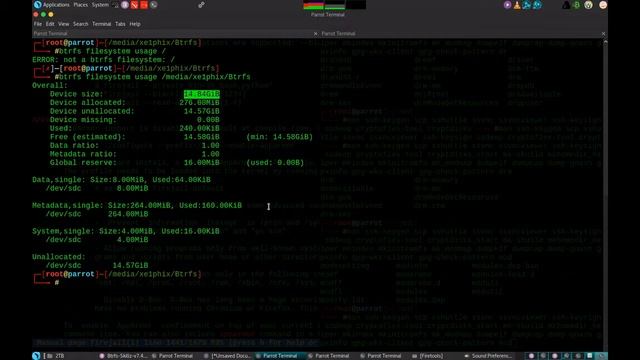Click the yellow-green round tray icon

(x=588, y=5)
